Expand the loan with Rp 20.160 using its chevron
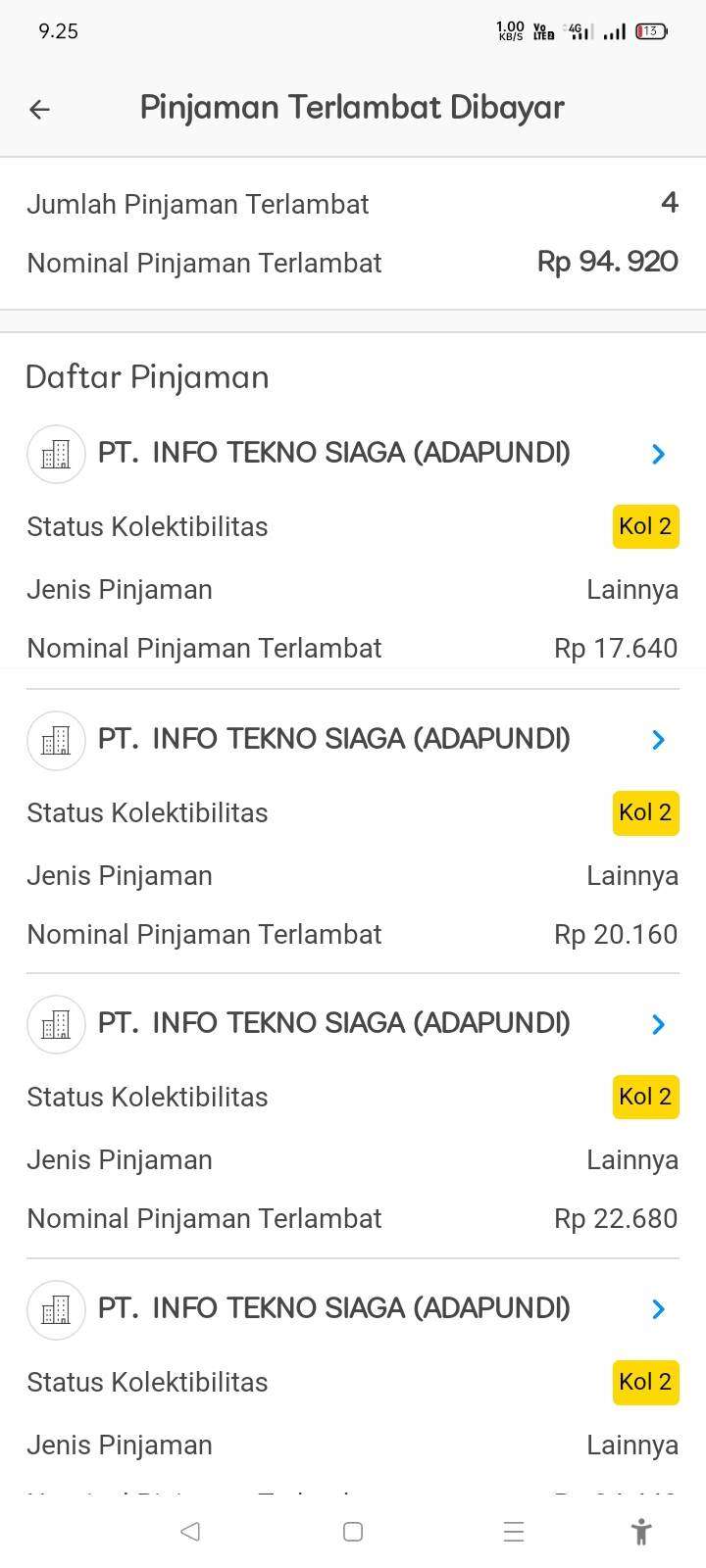 pyautogui.click(x=658, y=740)
